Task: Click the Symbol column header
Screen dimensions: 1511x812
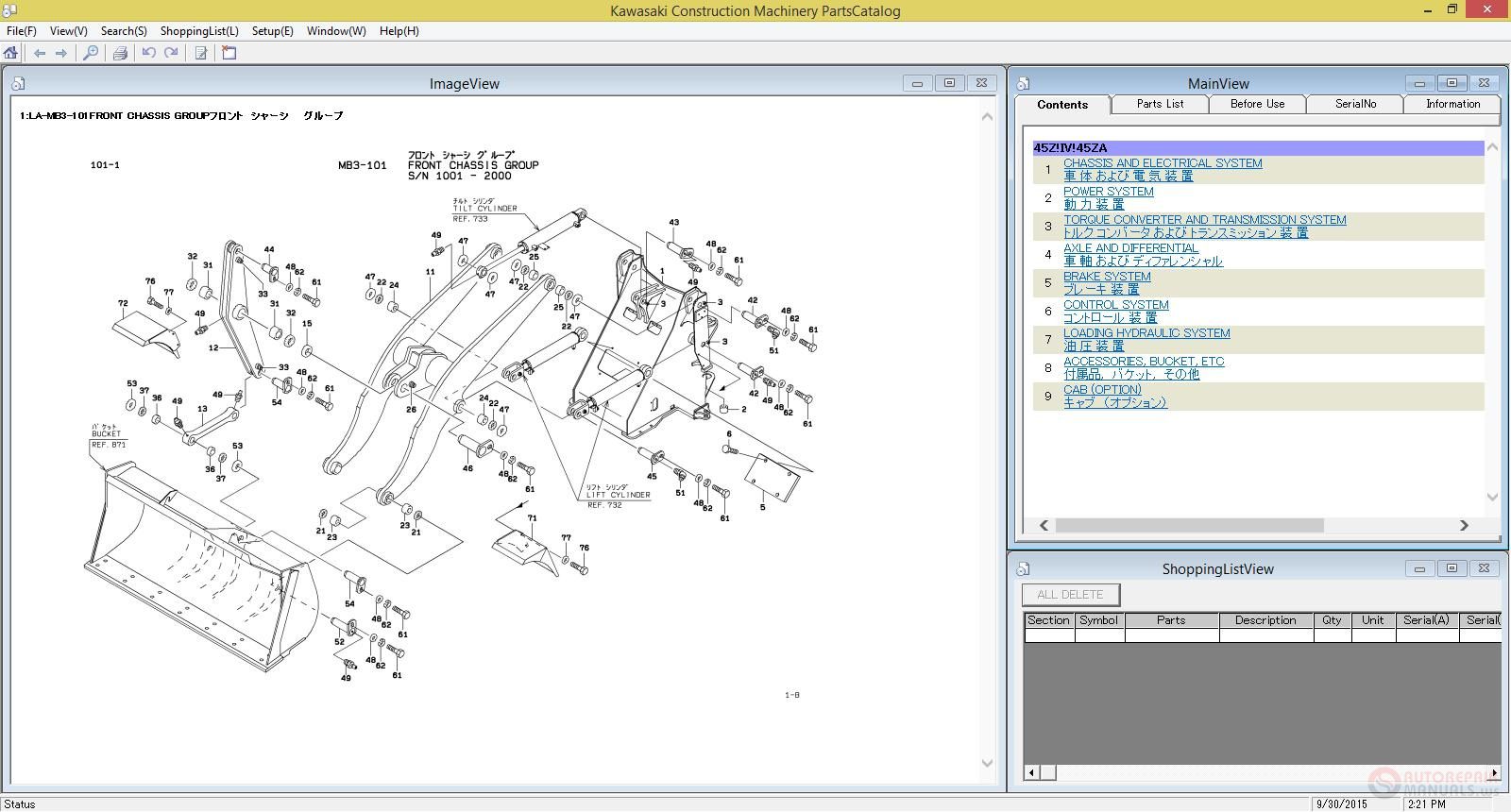Action: 1099,620
